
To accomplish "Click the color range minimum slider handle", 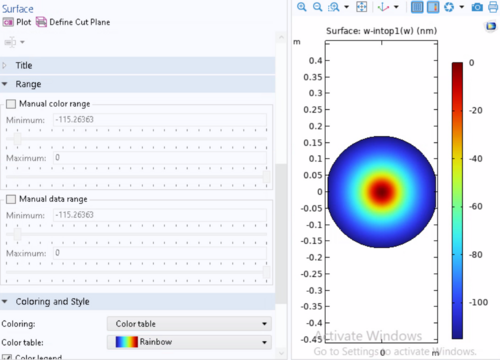I will [17, 139].
